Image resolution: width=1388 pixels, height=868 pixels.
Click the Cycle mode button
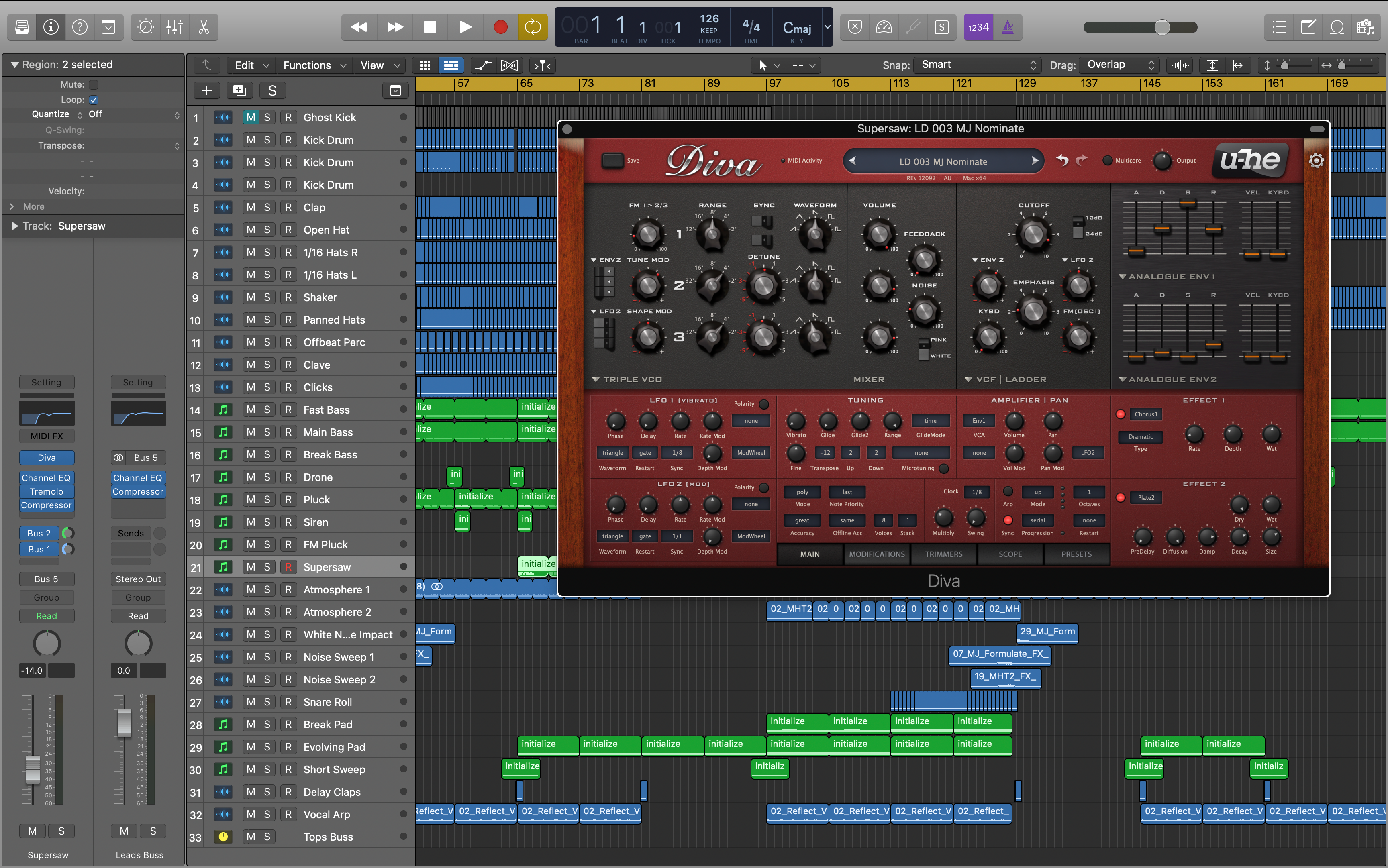click(x=532, y=27)
